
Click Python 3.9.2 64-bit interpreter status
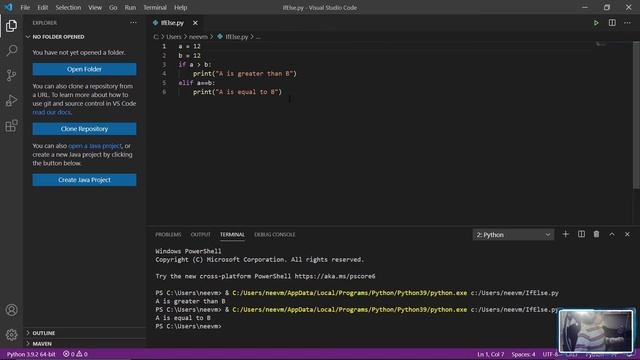pyautogui.click(x=31, y=354)
